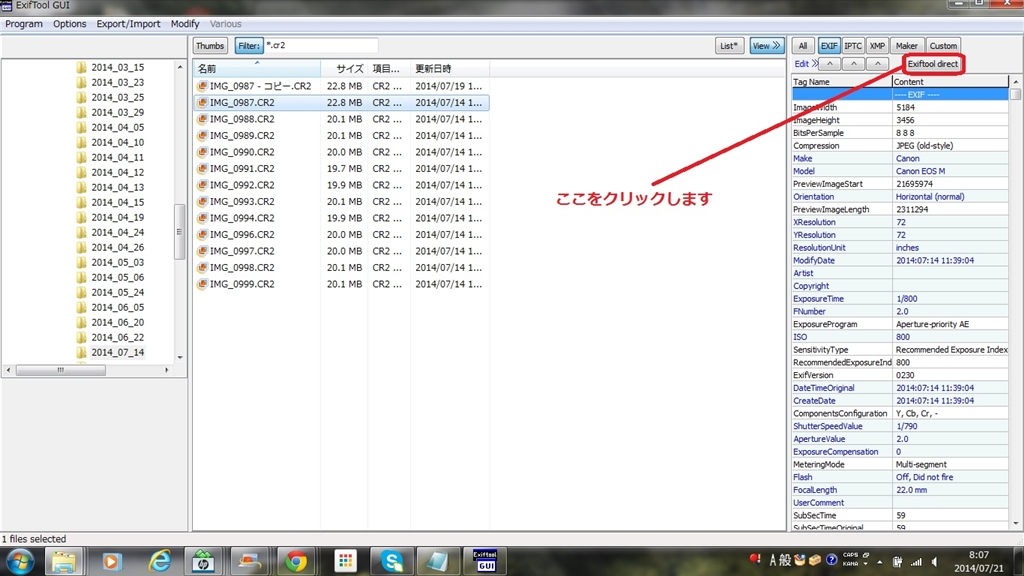Open Skype from taskbar

tap(392, 562)
